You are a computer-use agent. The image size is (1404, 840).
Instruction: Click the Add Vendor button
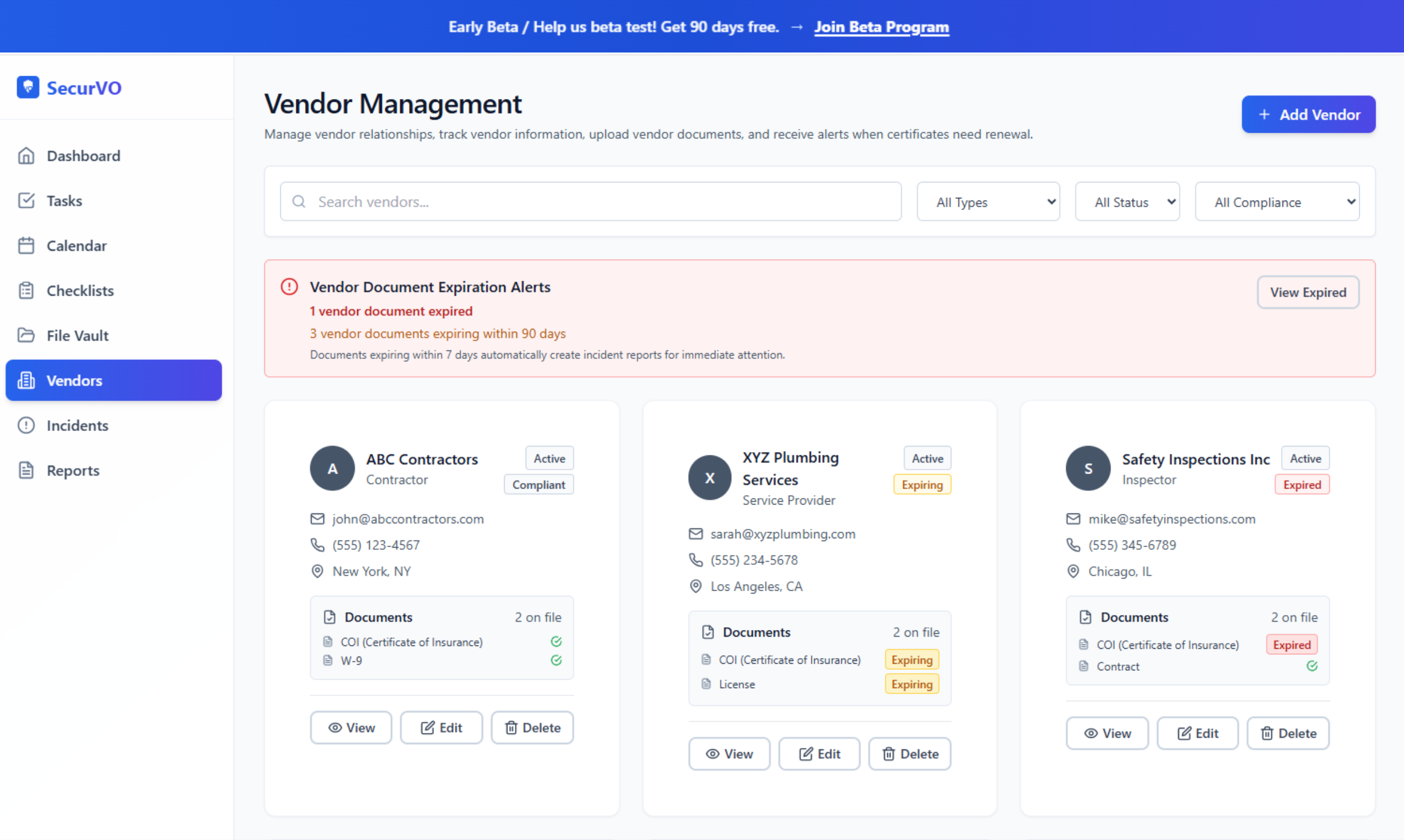1308,114
